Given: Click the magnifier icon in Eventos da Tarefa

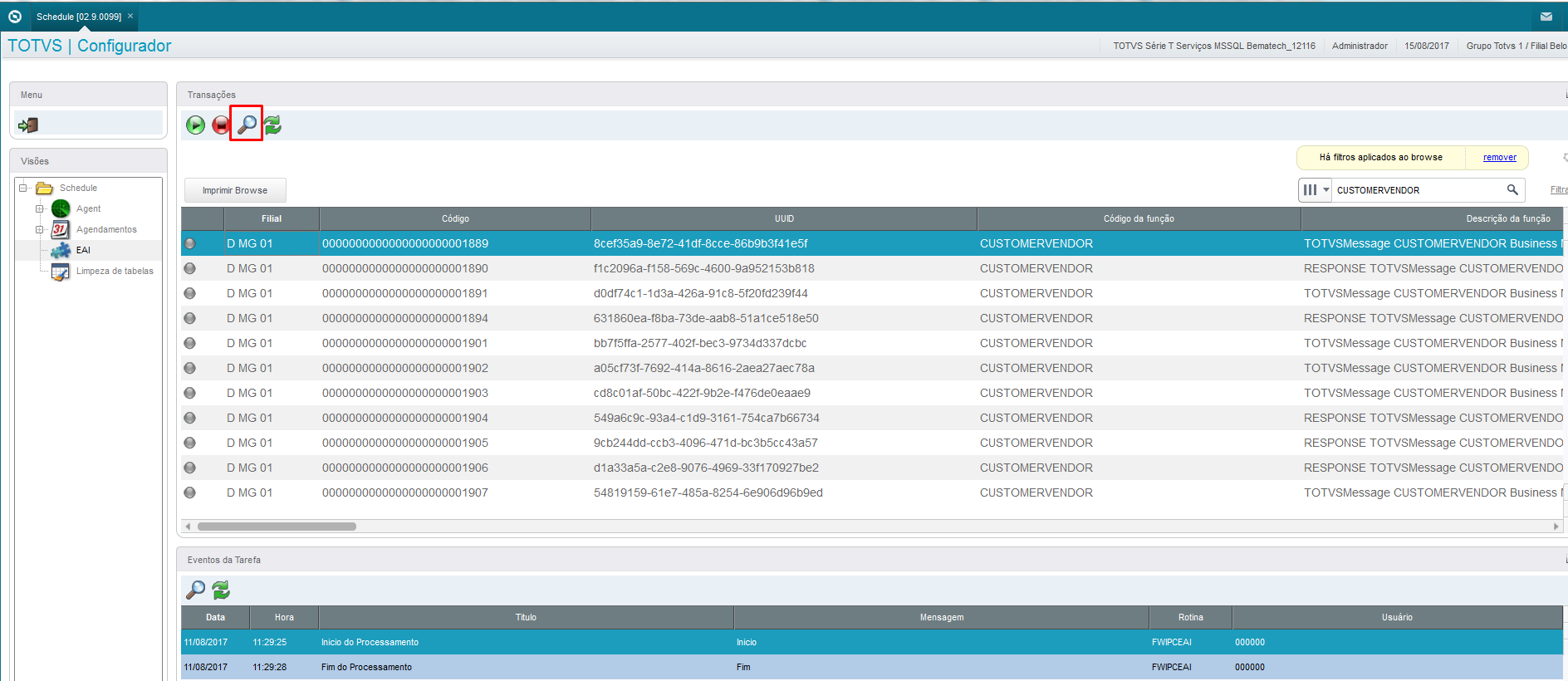Looking at the screenshot, I should click(x=195, y=590).
